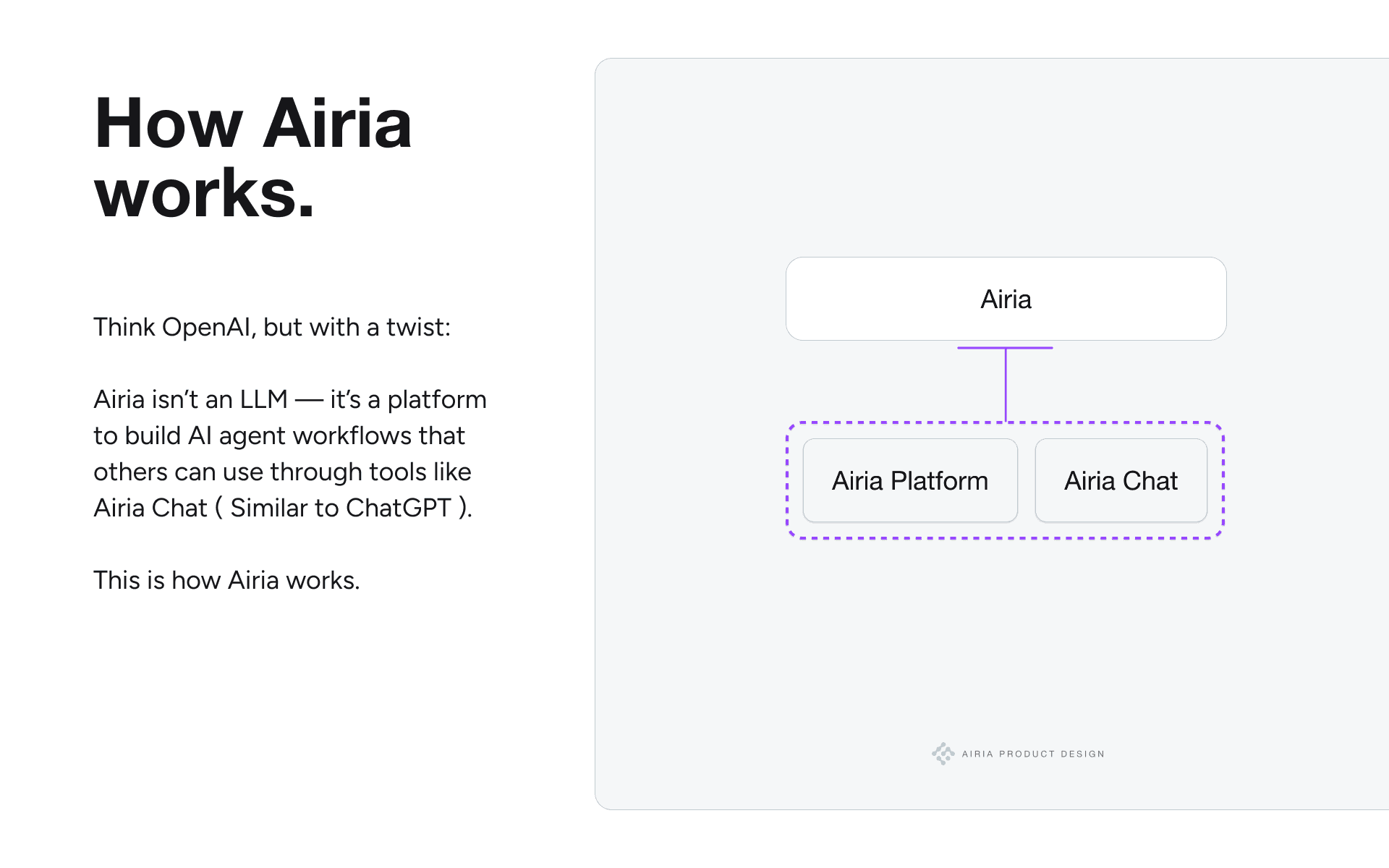The image size is (1389, 868).
Task: Click 'Think OpenAI, but with a twist:' text
Action: [x=272, y=327]
